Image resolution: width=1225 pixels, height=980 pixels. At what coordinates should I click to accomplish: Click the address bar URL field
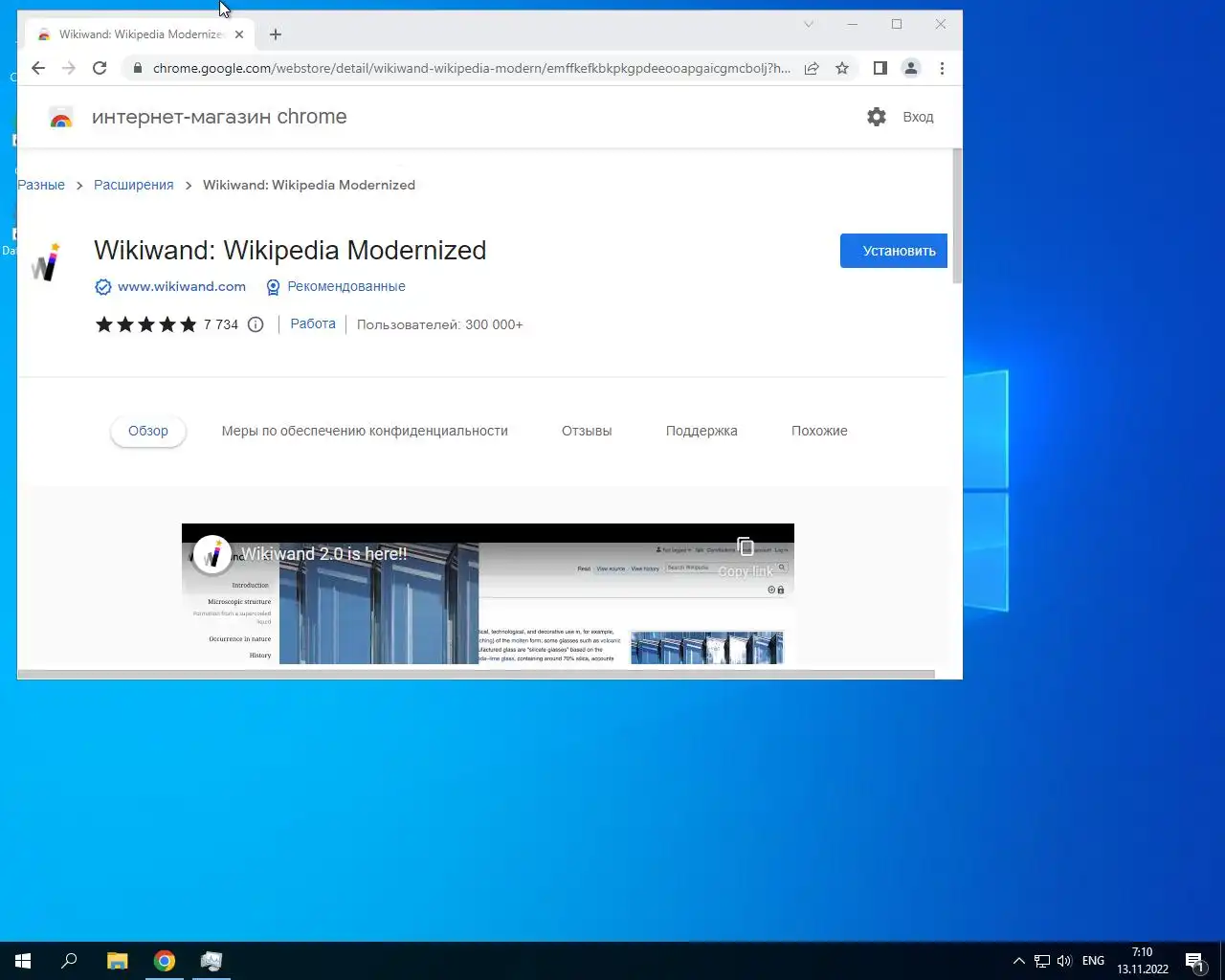[x=471, y=68]
